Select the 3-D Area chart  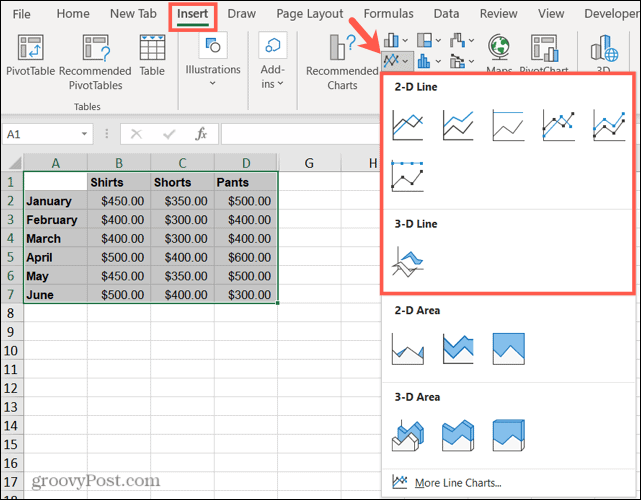click(x=408, y=435)
